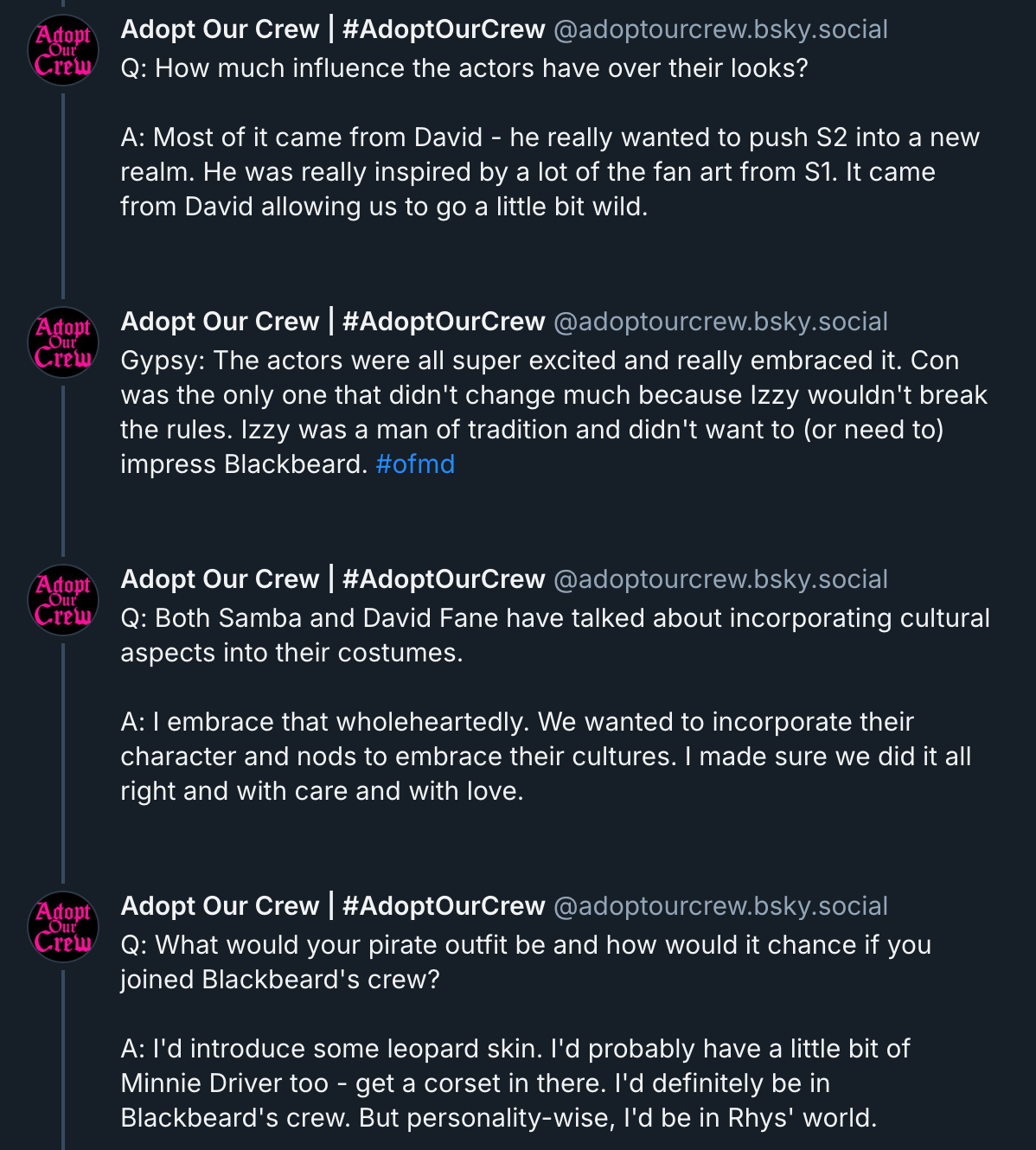Open the question about joining Blackbeard's crew
The width and height of the screenshot is (1036, 1150).
(x=526, y=962)
